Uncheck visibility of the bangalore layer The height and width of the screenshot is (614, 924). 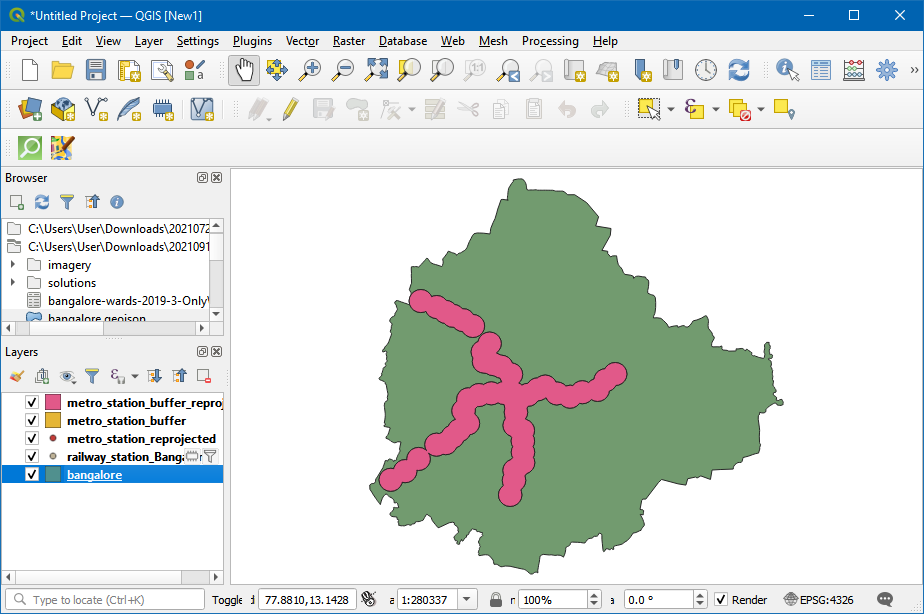tap(31, 474)
